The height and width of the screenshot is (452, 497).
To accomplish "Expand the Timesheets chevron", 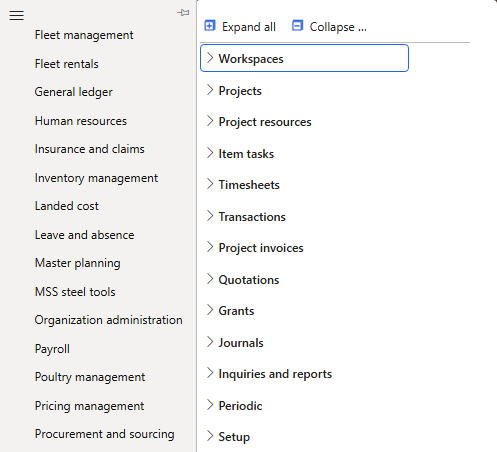I will (210, 184).
